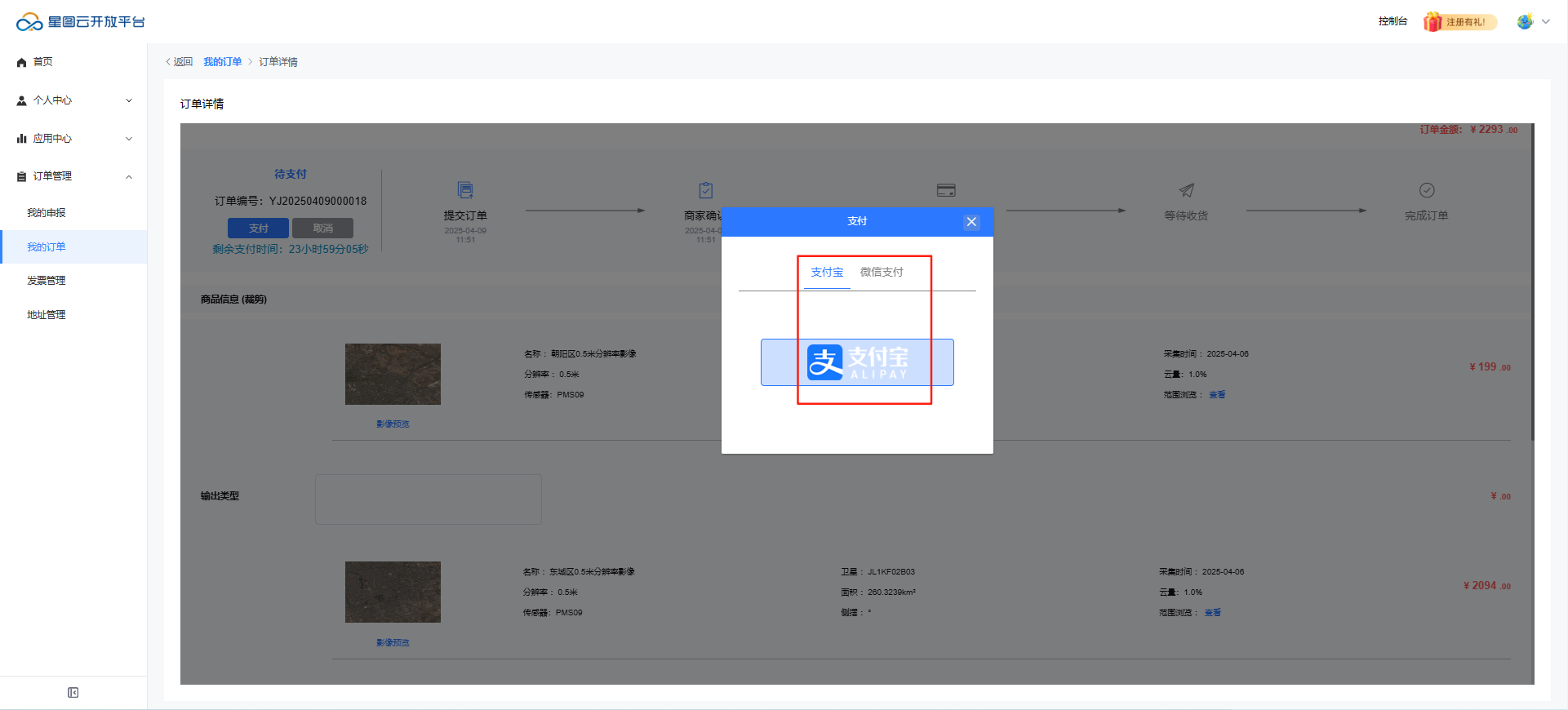This screenshot has width=1568, height=710.
Task: Pay with the Alipay logo button
Action: (857, 362)
